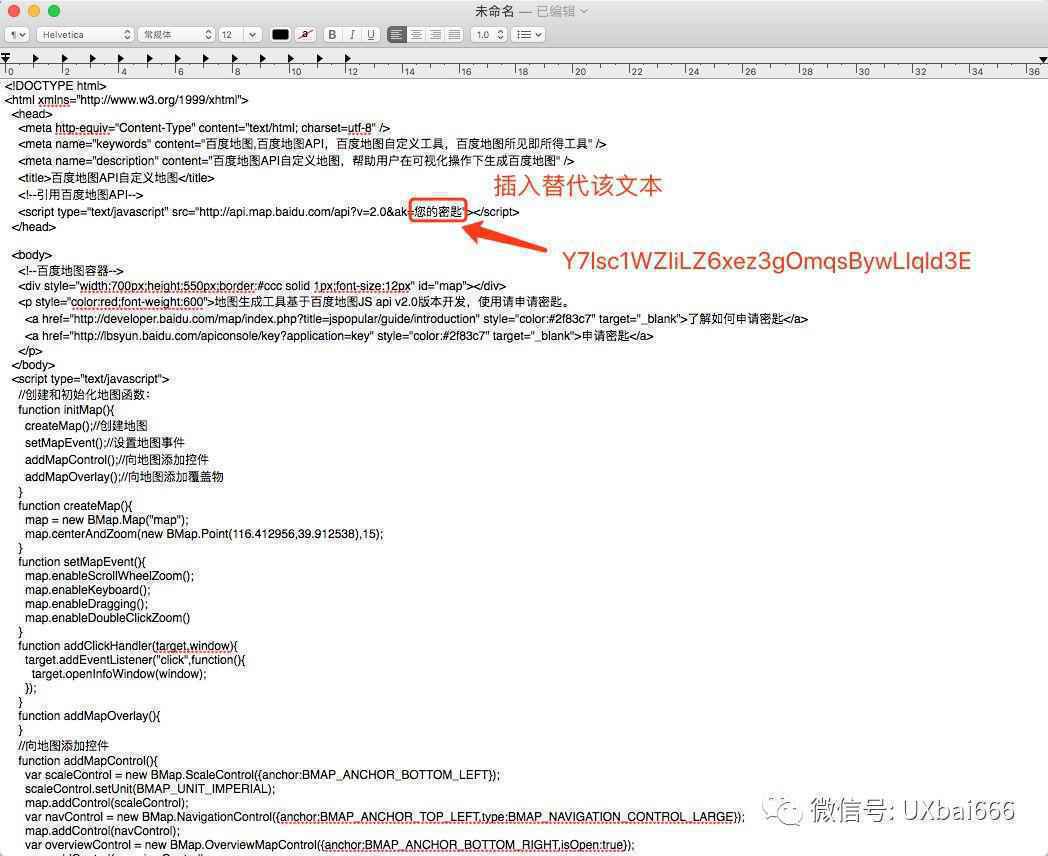The image size is (1048, 856).
Task: Select the left indent marker at ruler 0
Action: (x=5, y=58)
